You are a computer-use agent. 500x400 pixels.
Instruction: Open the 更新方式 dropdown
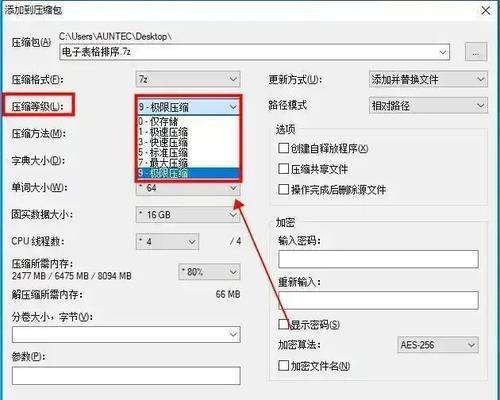tap(428, 79)
